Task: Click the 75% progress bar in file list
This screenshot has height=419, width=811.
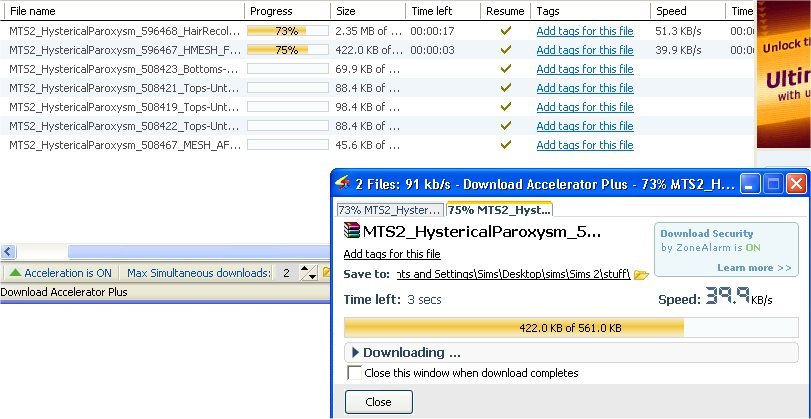Action: point(288,50)
